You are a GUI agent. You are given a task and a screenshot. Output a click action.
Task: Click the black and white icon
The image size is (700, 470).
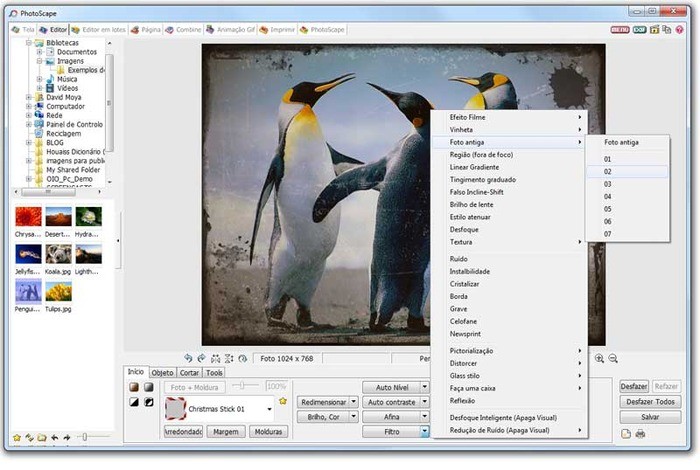[134, 402]
